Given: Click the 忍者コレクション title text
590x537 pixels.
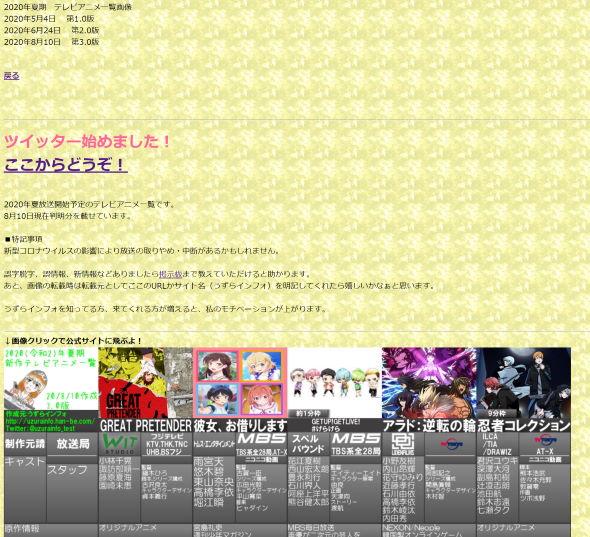Looking at the screenshot, I should pyautogui.click(x=524, y=426).
